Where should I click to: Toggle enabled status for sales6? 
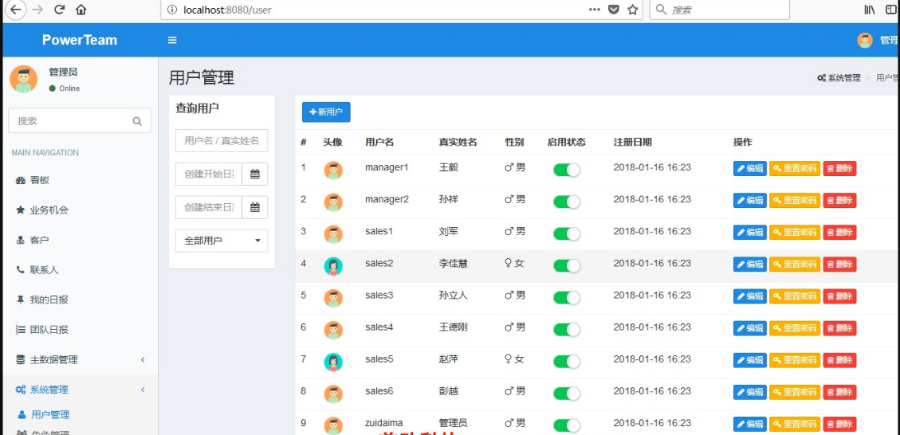567,394
